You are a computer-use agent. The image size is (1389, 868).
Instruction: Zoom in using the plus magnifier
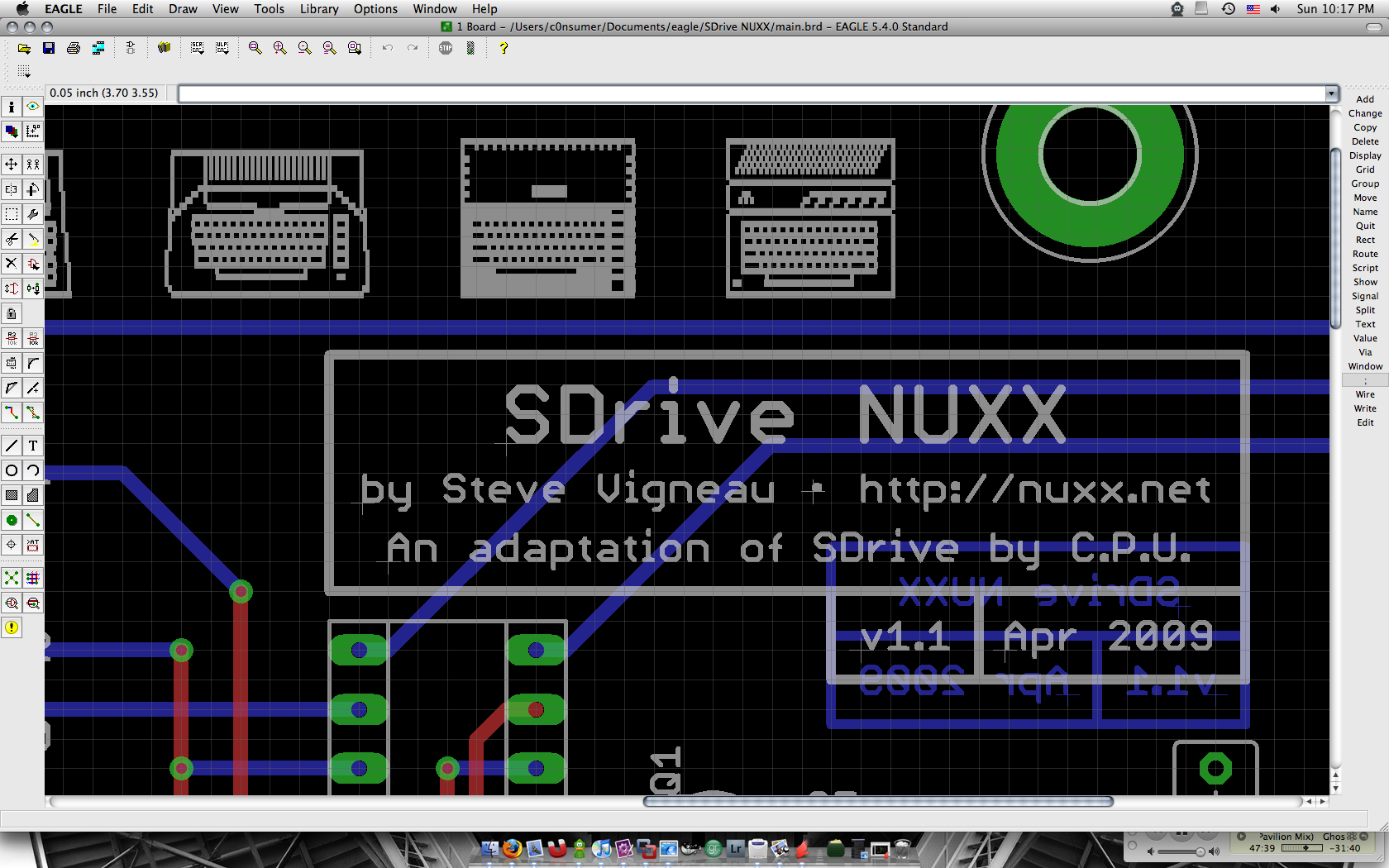(x=280, y=48)
